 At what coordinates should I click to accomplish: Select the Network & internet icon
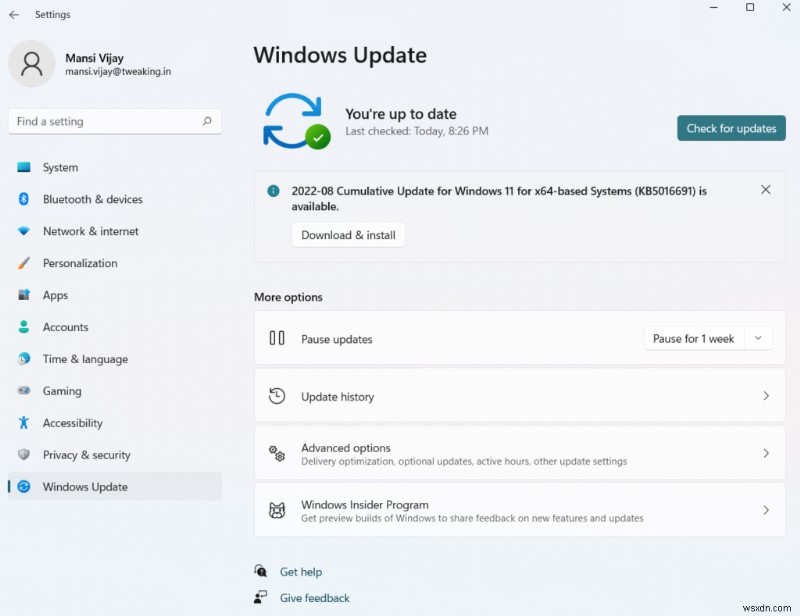pyautogui.click(x=23, y=231)
